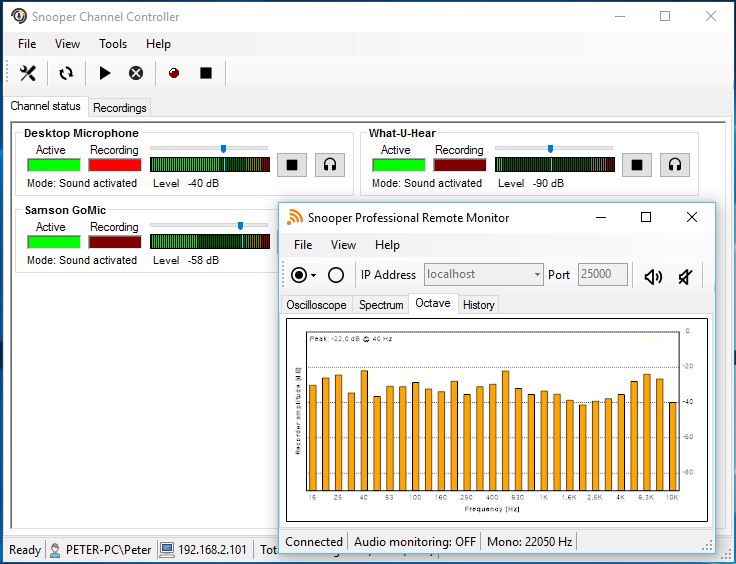Click the disconnect circle icon in the Remote Monitor
This screenshot has width=736, height=564.
point(336,275)
